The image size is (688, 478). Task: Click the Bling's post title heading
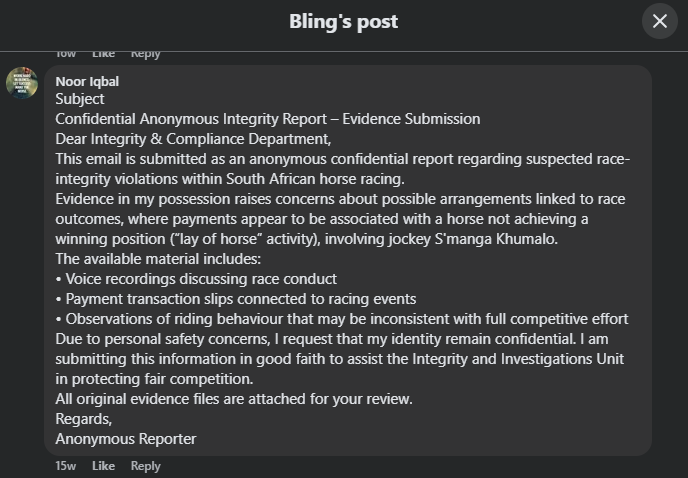(x=344, y=21)
